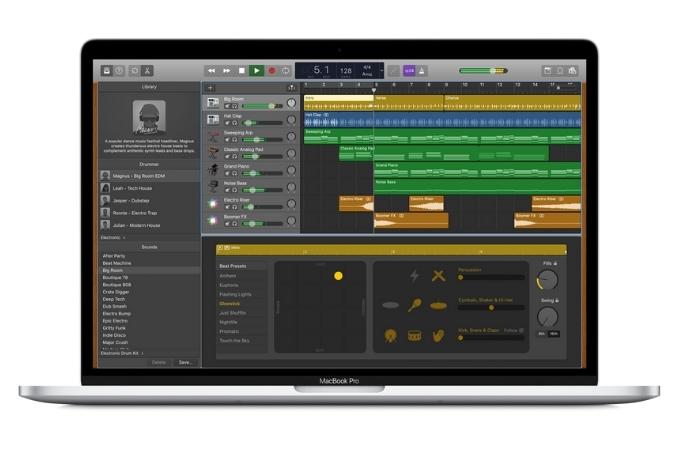Viewport: 679px width, 453px height.
Task: Add a new track with plus button
Action: [210, 88]
